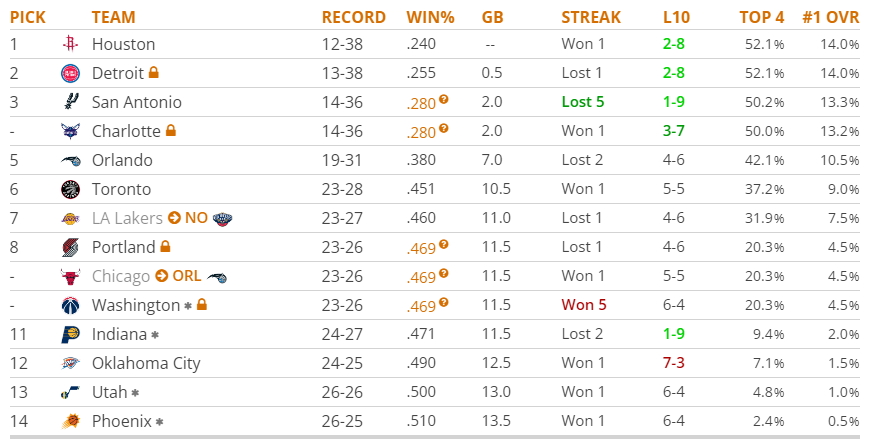This screenshot has height=439, width=875.
Task: Click the lock icon beside Detroit
Action: [x=153, y=72]
